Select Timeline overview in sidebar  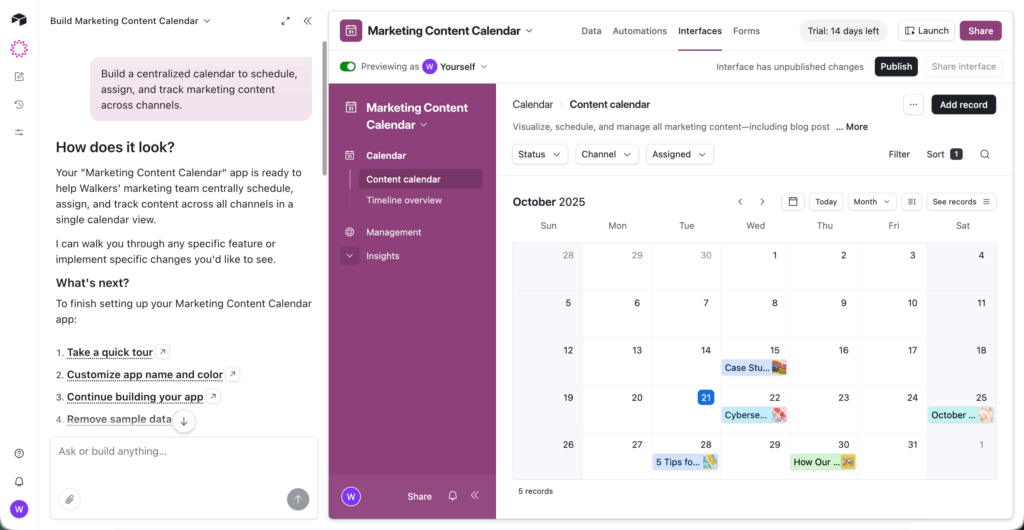(404, 200)
